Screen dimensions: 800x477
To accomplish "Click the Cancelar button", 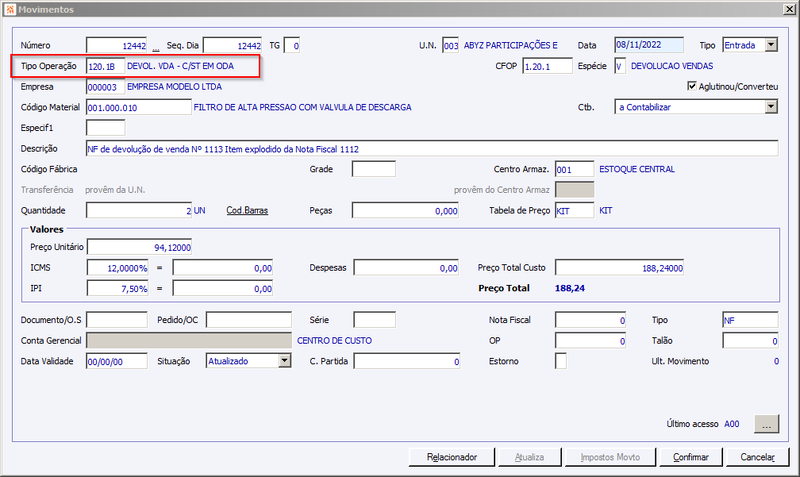I will point(758,457).
